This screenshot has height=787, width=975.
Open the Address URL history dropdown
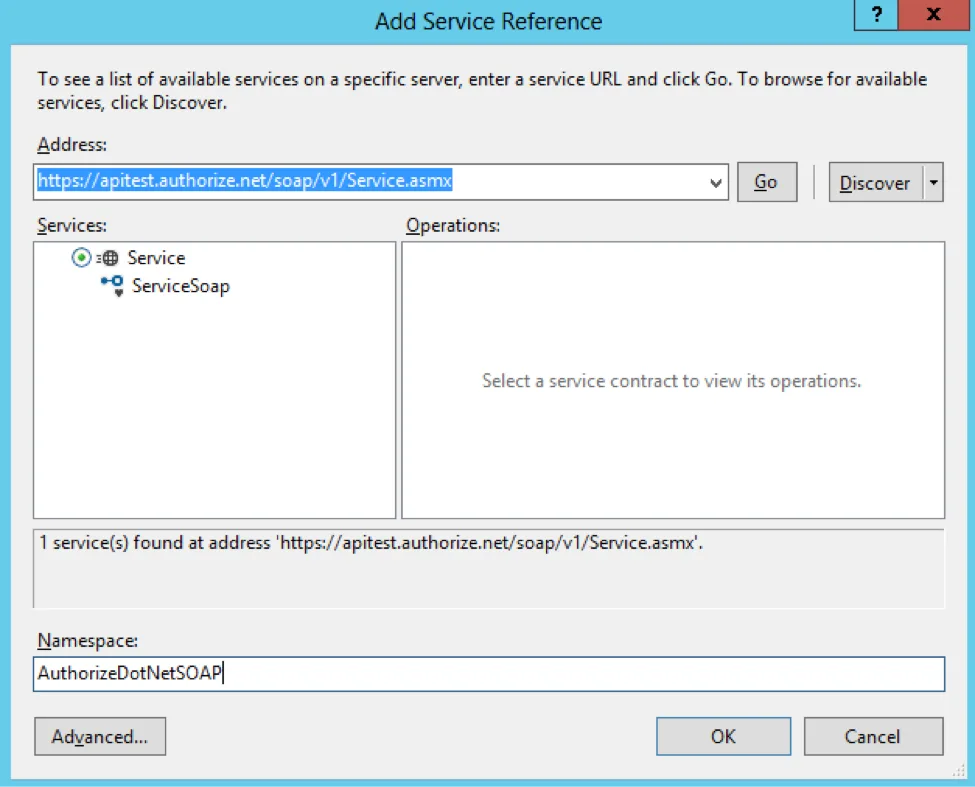point(716,183)
